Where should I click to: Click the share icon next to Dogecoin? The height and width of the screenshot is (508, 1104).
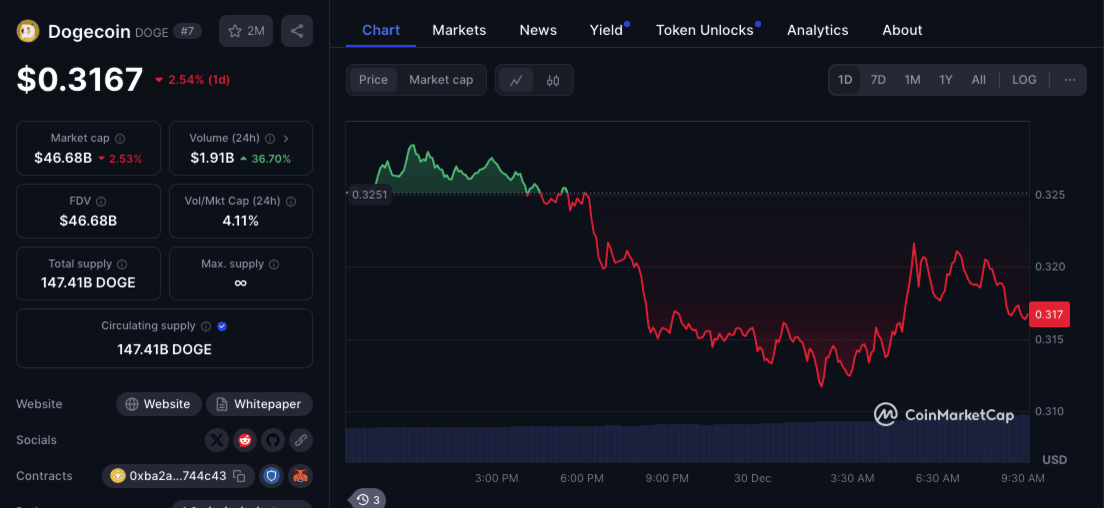click(x=297, y=31)
